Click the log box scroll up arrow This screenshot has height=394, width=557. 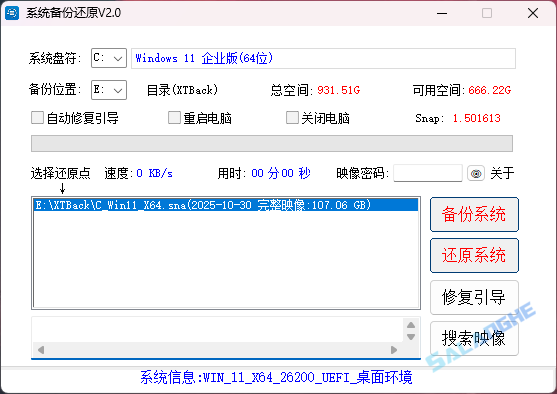pos(411,325)
